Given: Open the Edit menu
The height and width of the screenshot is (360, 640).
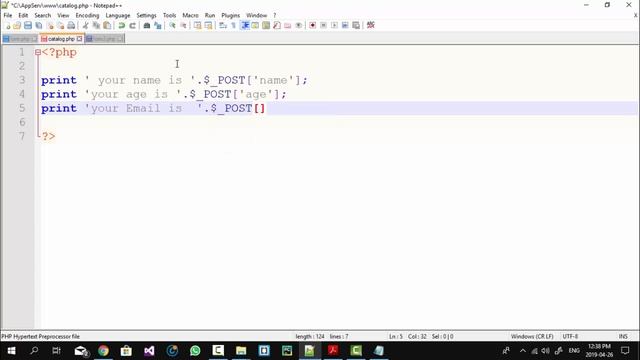Looking at the screenshot, I should point(23,16).
